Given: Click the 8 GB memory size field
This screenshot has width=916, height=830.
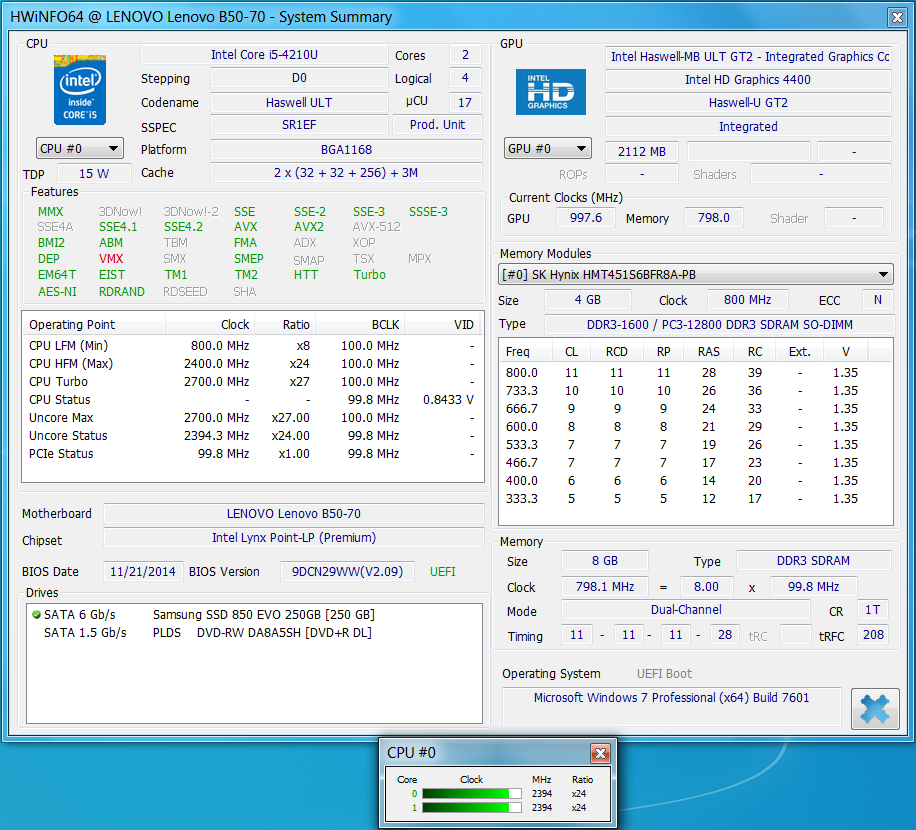Looking at the screenshot, I should pos(605,561).
